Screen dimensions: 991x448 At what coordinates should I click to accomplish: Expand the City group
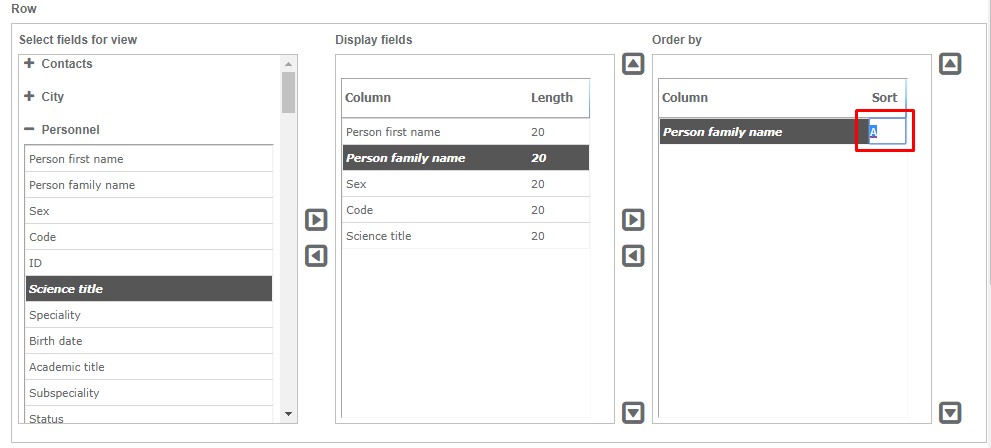click(x=30, y=97)
